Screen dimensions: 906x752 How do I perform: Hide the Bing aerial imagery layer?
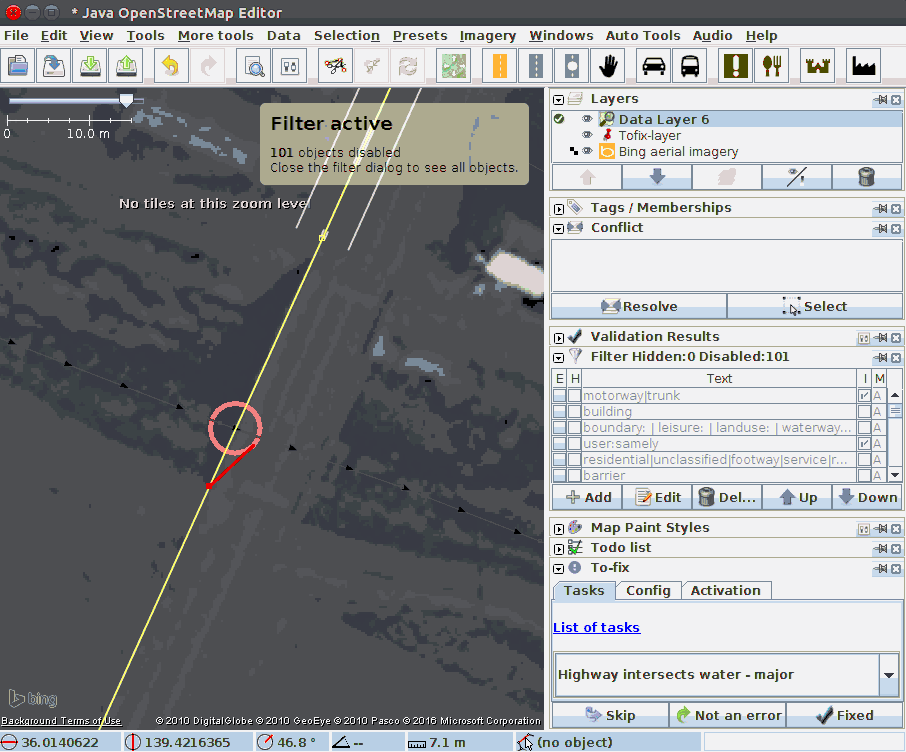point(588,152)
